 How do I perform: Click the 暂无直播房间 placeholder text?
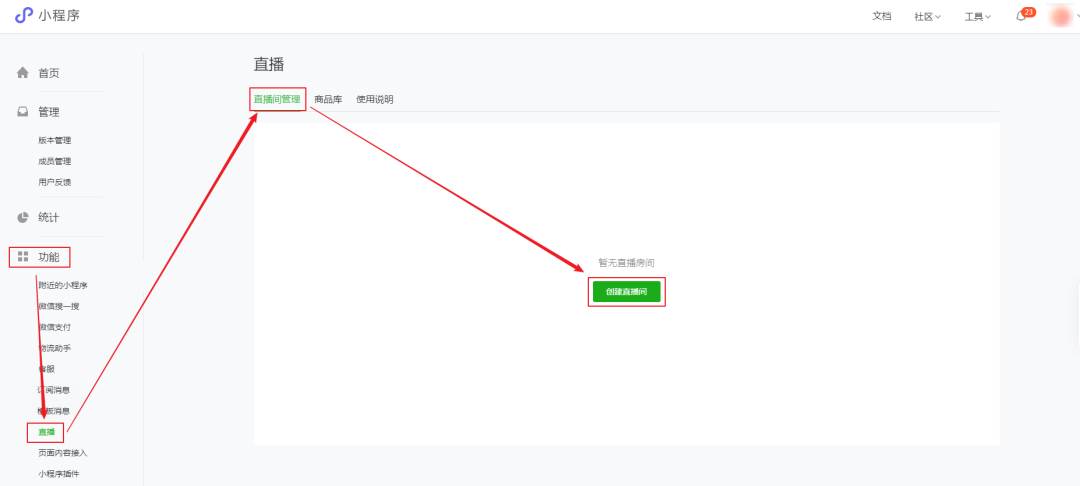click(x=626, y=263)
